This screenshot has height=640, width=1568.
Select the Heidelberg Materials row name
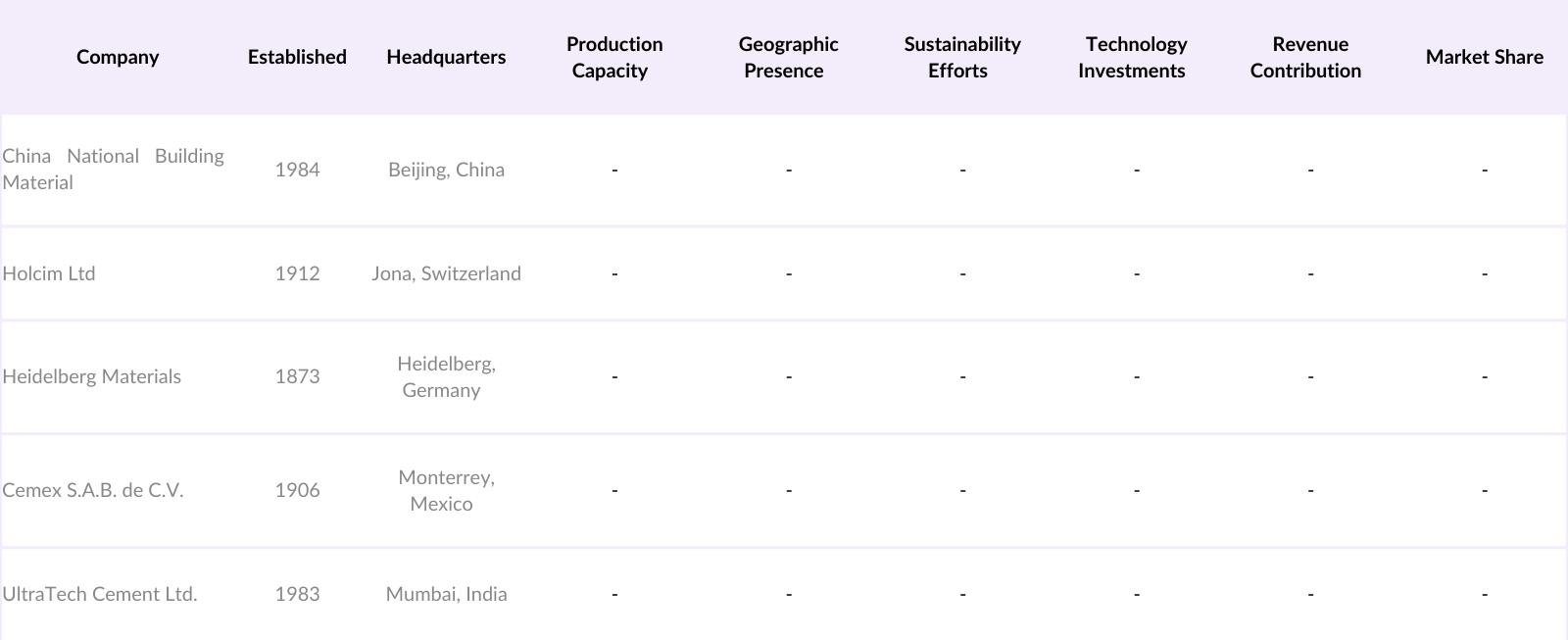click(92, 376)
